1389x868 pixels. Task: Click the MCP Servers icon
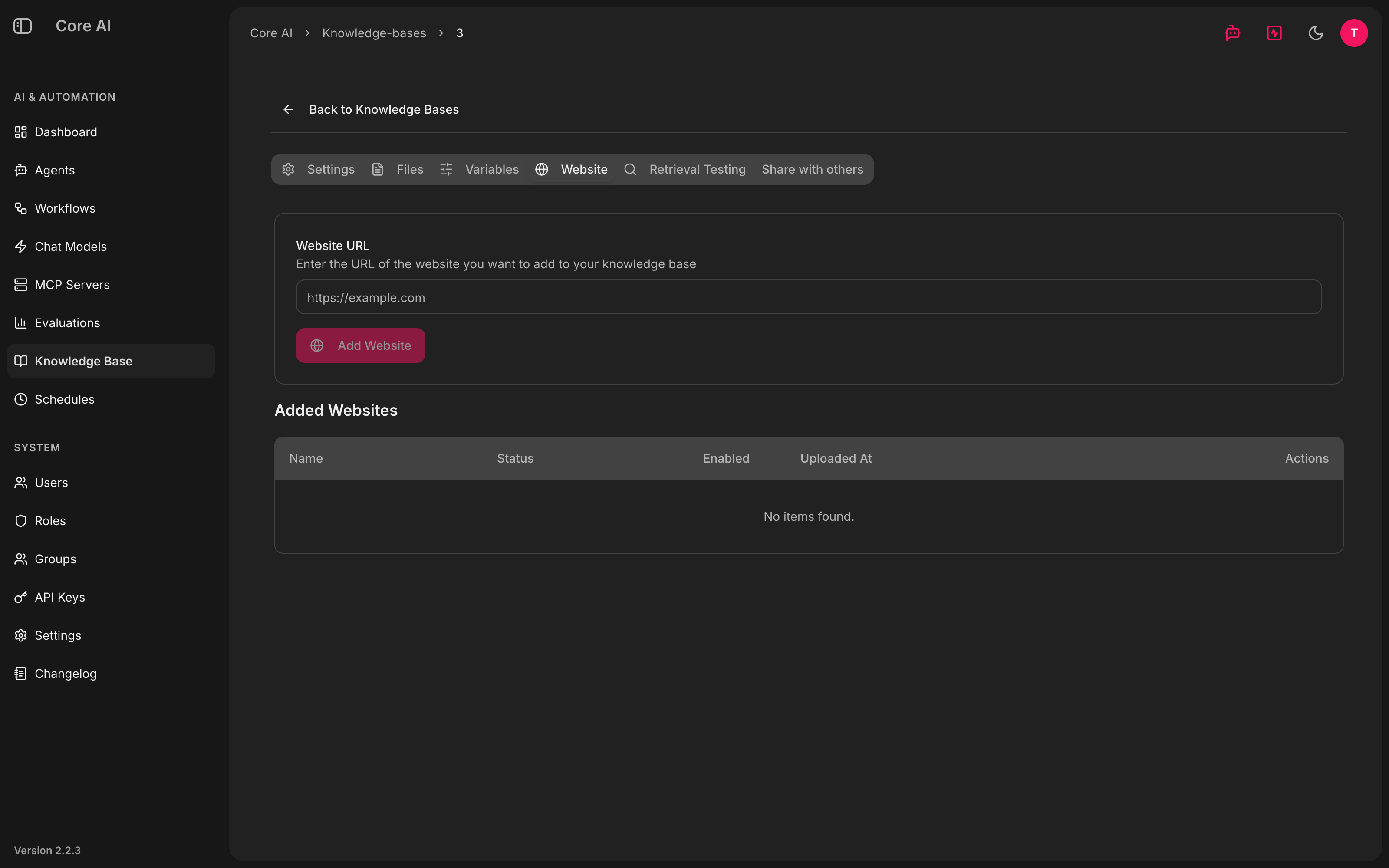(21, 285)
